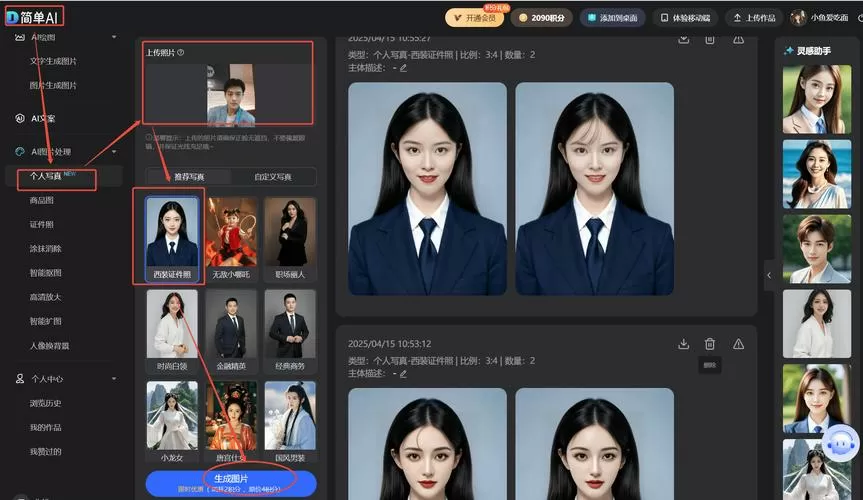This screenshot has height=500, width=863.
Task: Download the 10:53:12 generation result
Action: click(684, 344)
